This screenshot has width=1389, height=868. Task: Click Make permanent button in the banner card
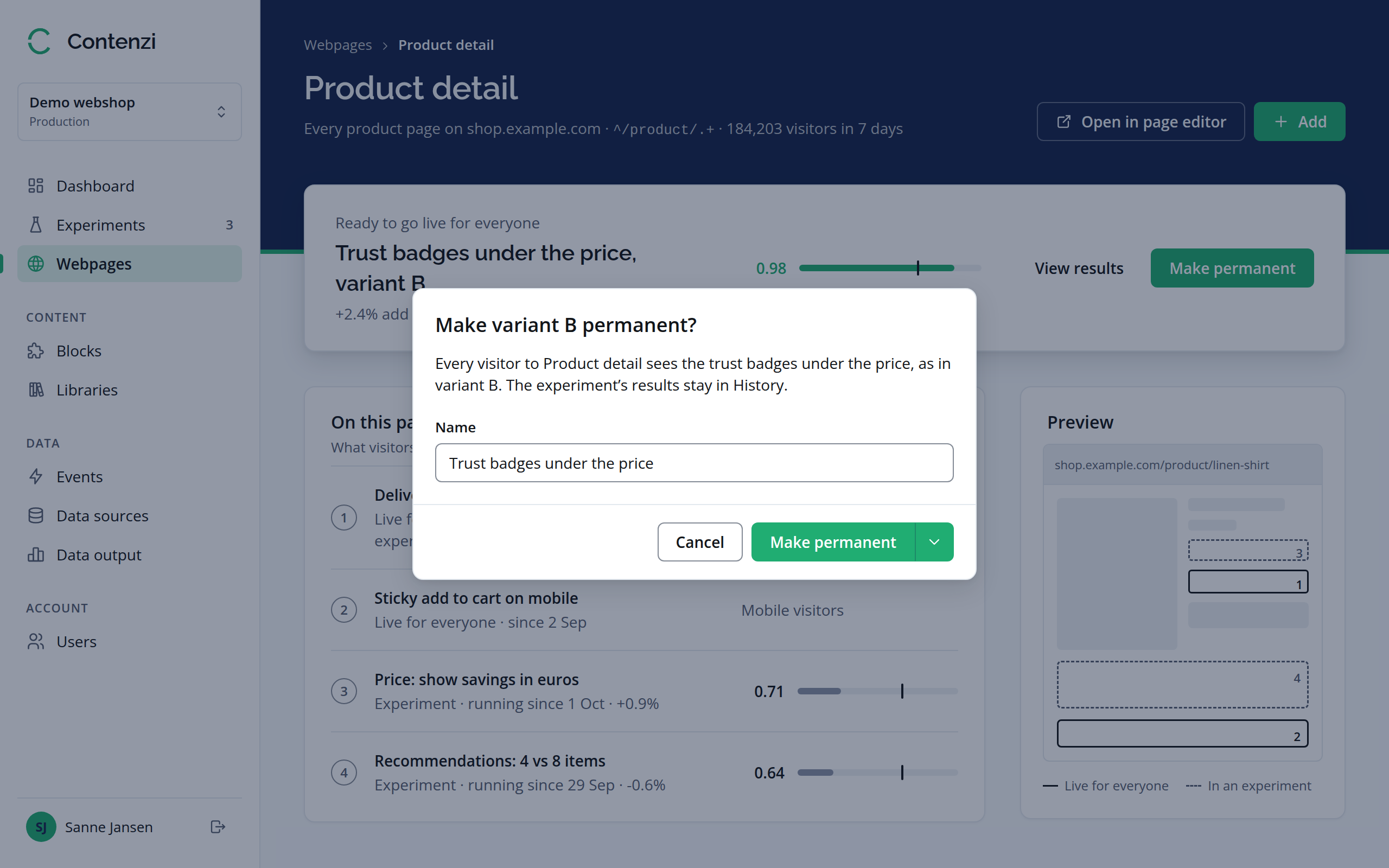pos(1232,268)
